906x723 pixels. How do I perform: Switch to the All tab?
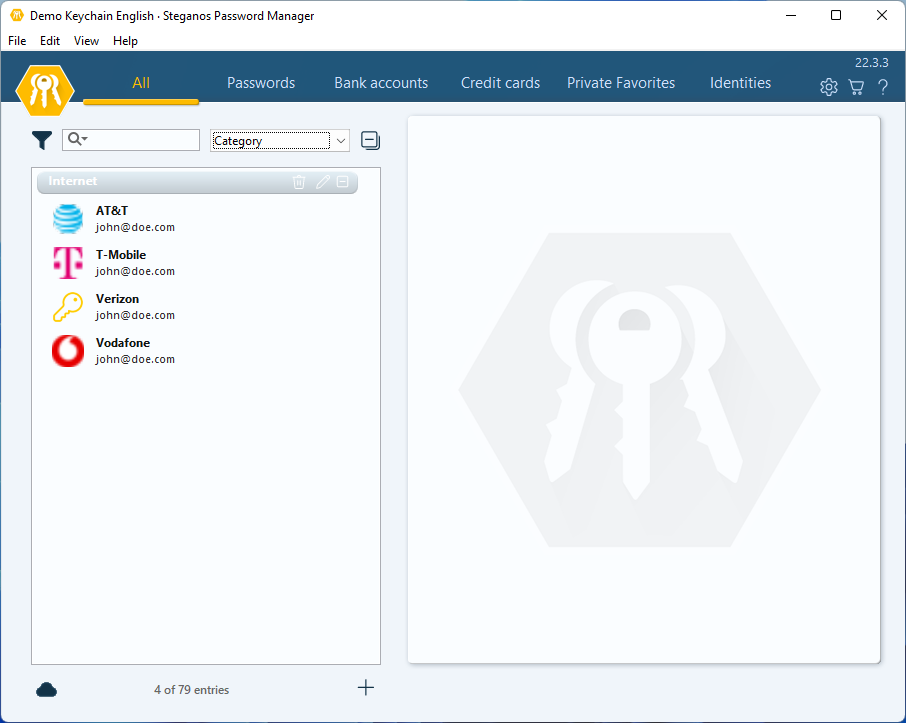pyautogui.click(x=141, y=83)
